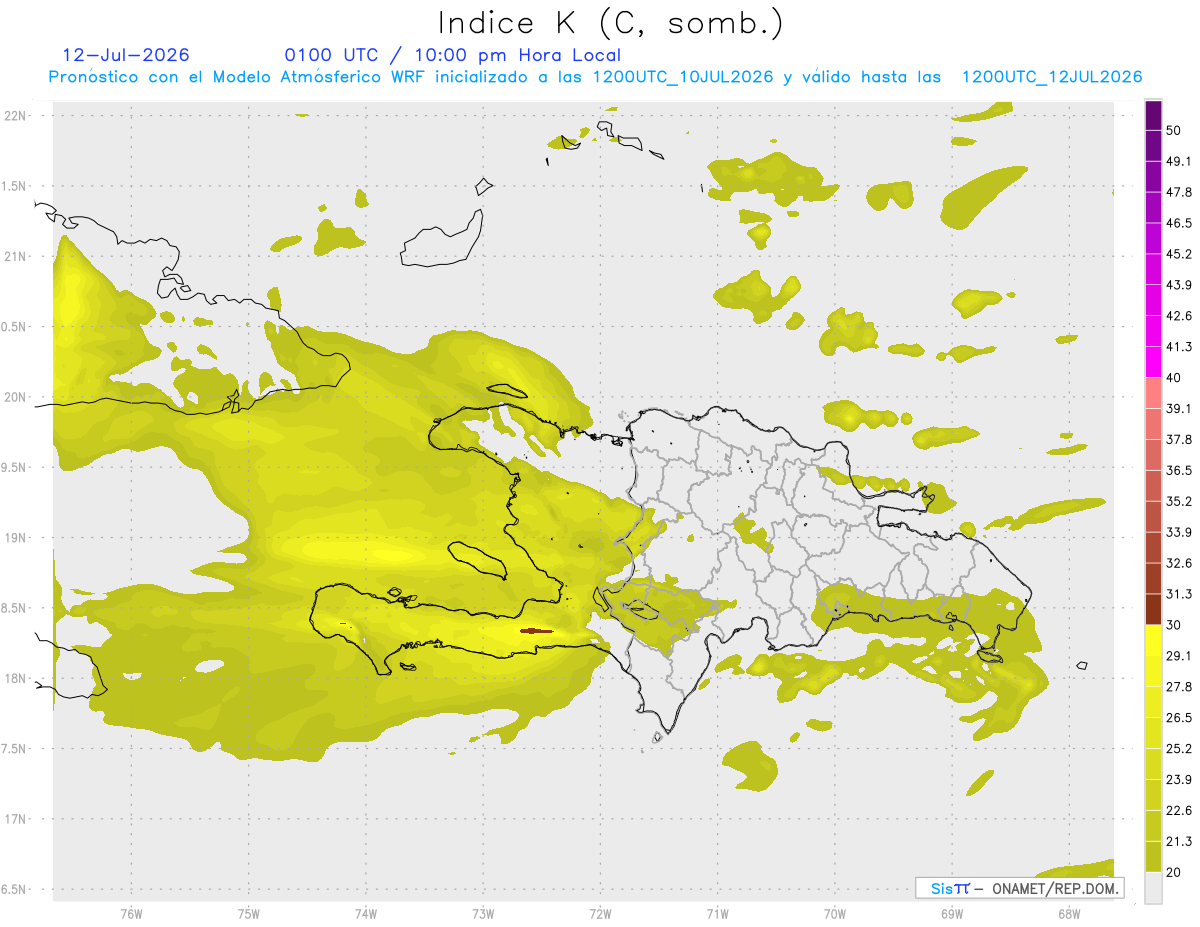Click the "76W" longitude label
Viewport: 1200px width, 927px height.
coord(131,913)
